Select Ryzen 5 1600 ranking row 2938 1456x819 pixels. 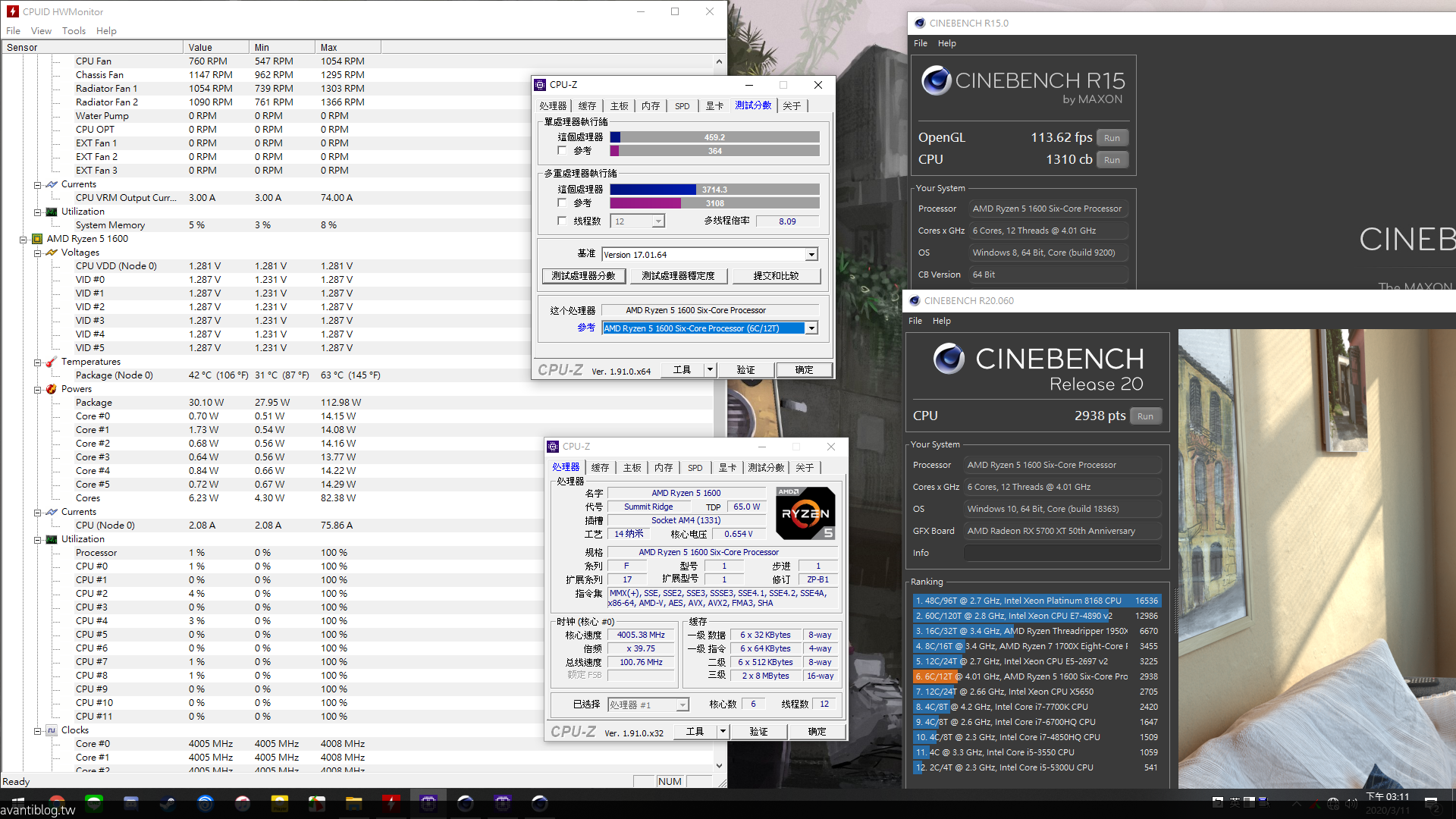point(1036,676)
